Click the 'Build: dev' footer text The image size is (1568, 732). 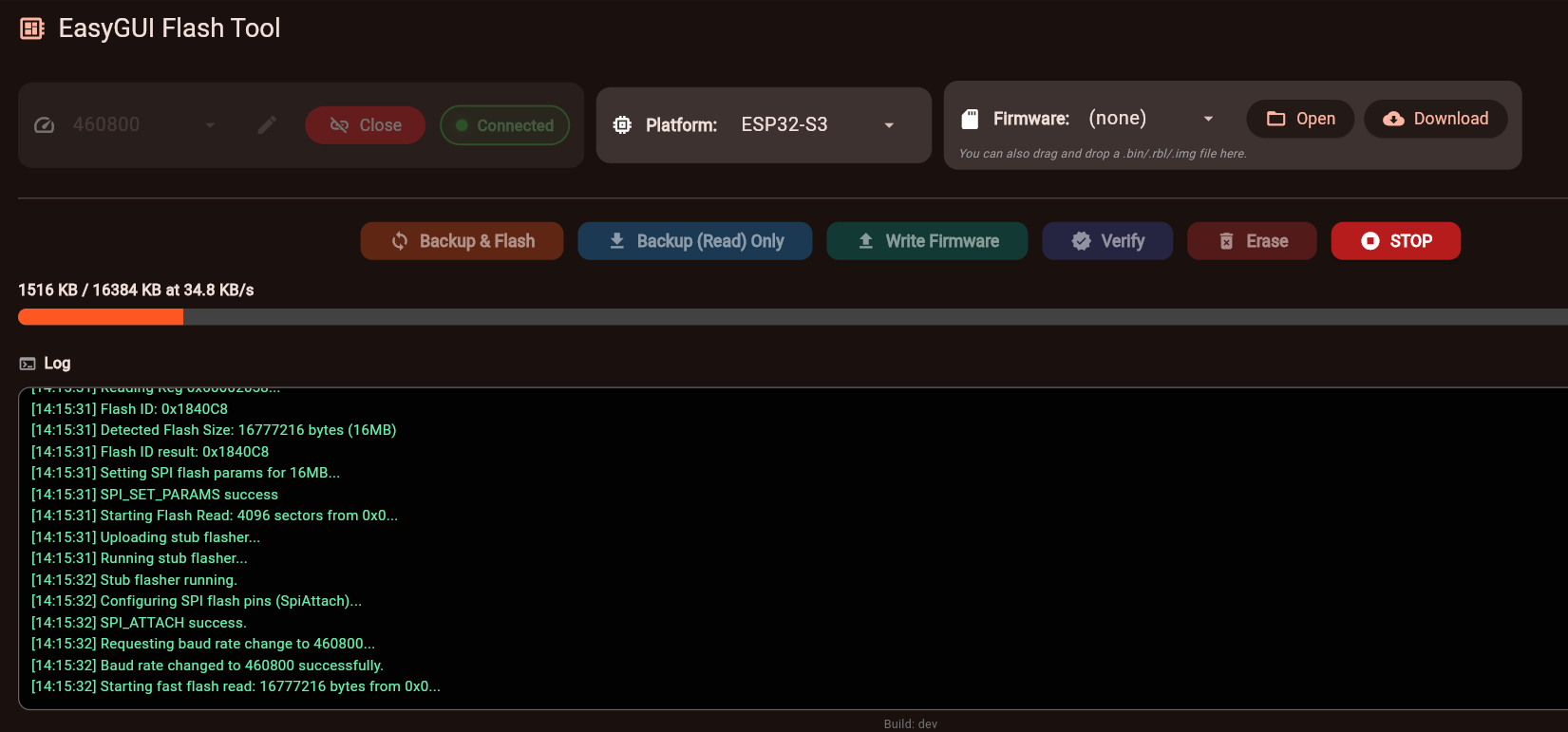coord(911,724)
